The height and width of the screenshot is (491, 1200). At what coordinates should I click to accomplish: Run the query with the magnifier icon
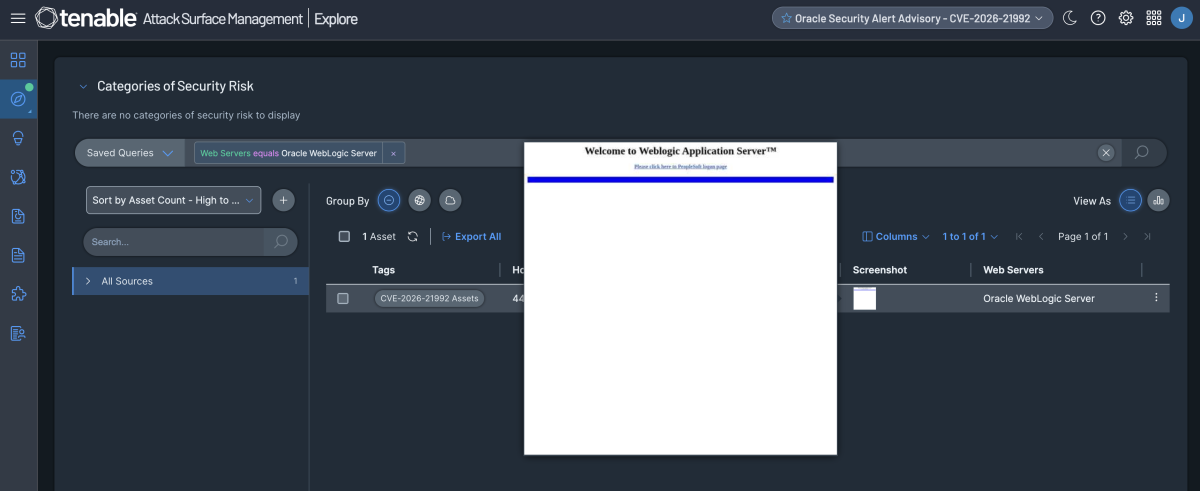pyautogui.click(x=1142, y=153)
